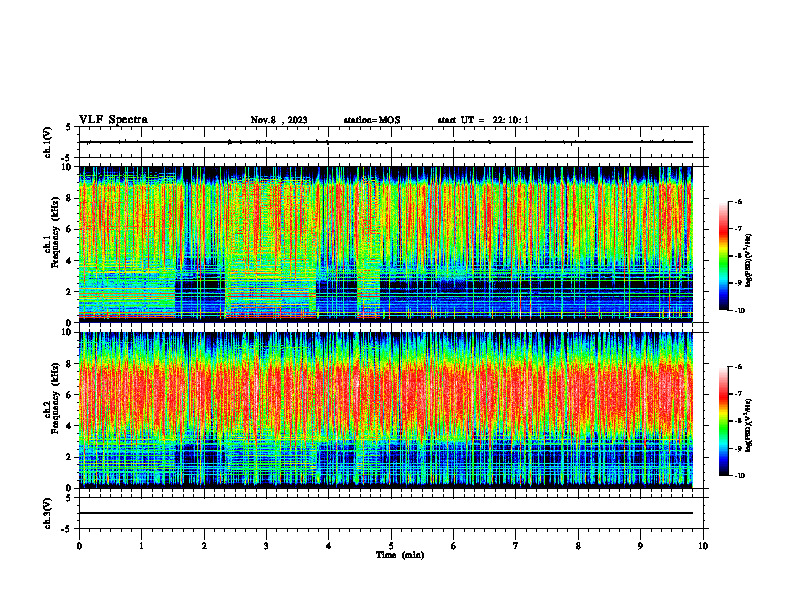Click the "5" minute tick label
Image resolution: width=792 pixels, height=612 pixels.
(x=391, y=546)
